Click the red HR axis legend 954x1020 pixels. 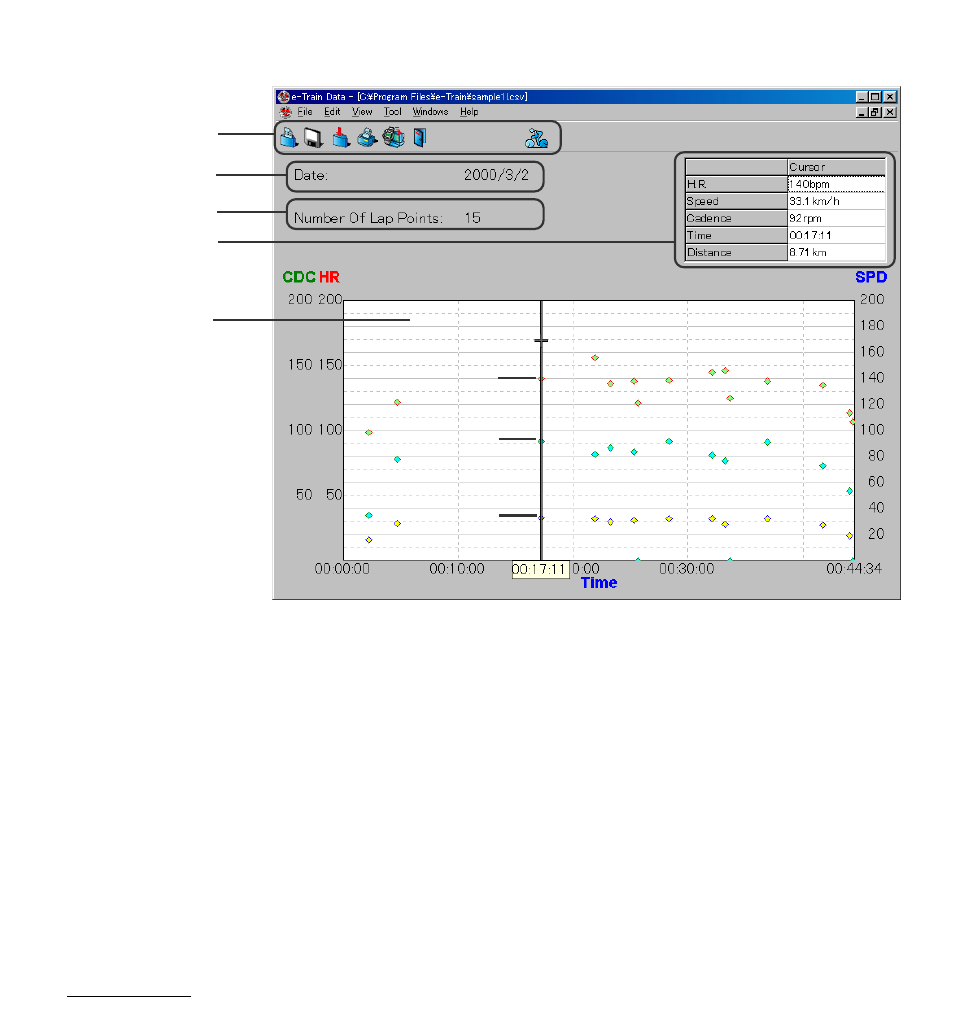(329, 277)
